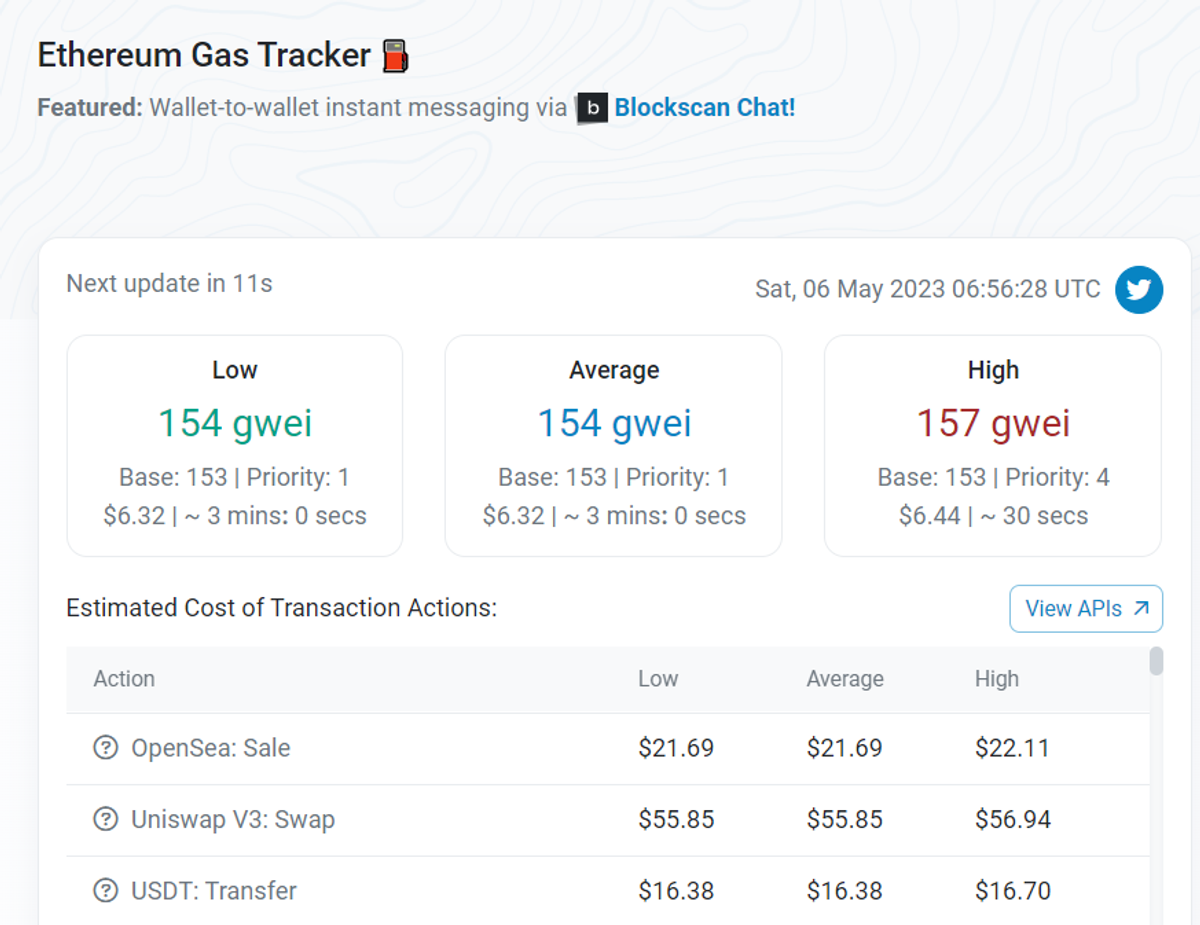Click the Sat, 06 May 2023 timestamp
This screenshot has height=925, width=1200.
(x=927, y=290)
